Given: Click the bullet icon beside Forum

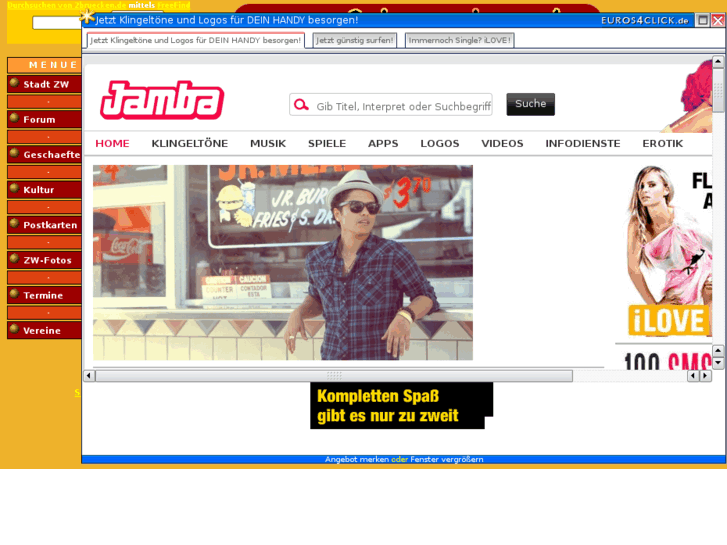Looking at the screenshot, I should (x=14, y=118).
